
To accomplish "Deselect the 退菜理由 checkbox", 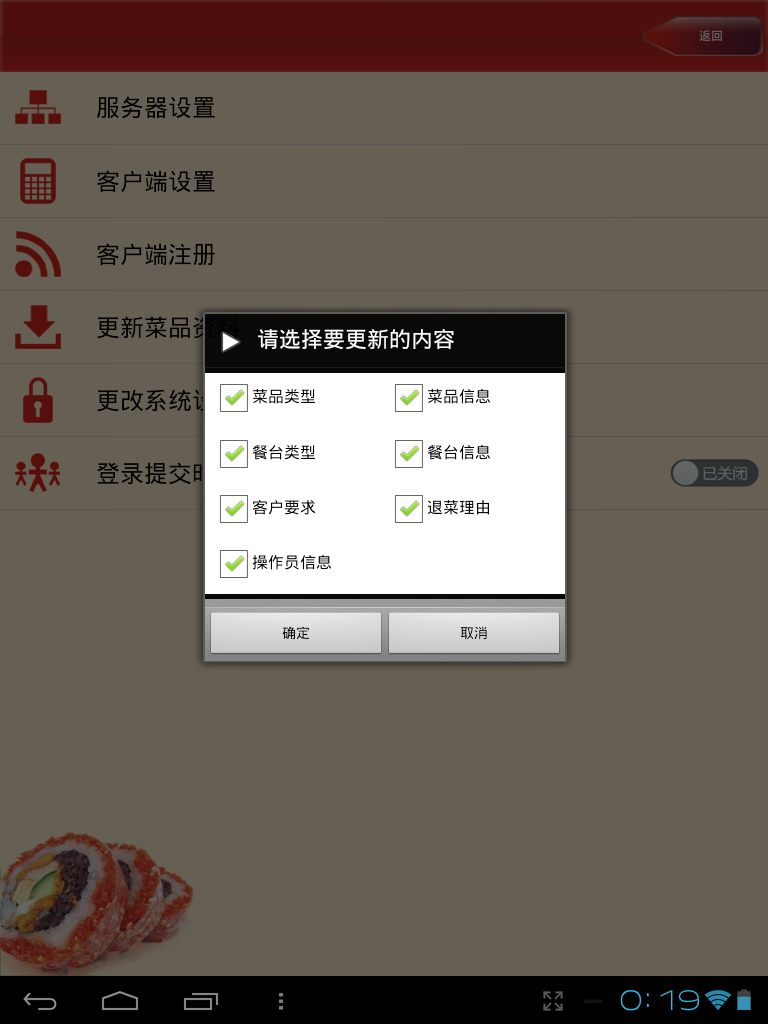I will click(x=409, y=509).
